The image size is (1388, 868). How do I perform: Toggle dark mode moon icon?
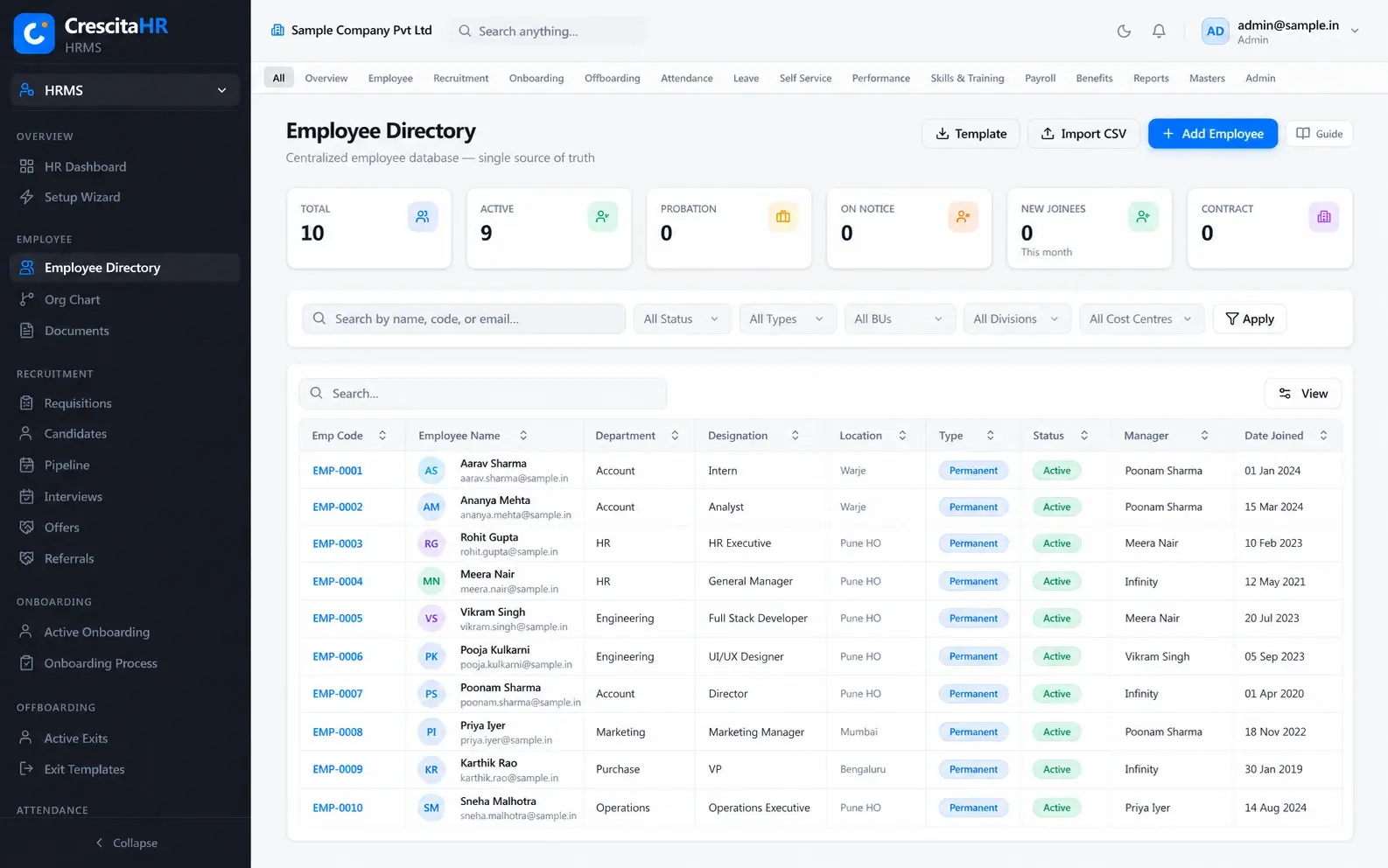[1125, 31]
